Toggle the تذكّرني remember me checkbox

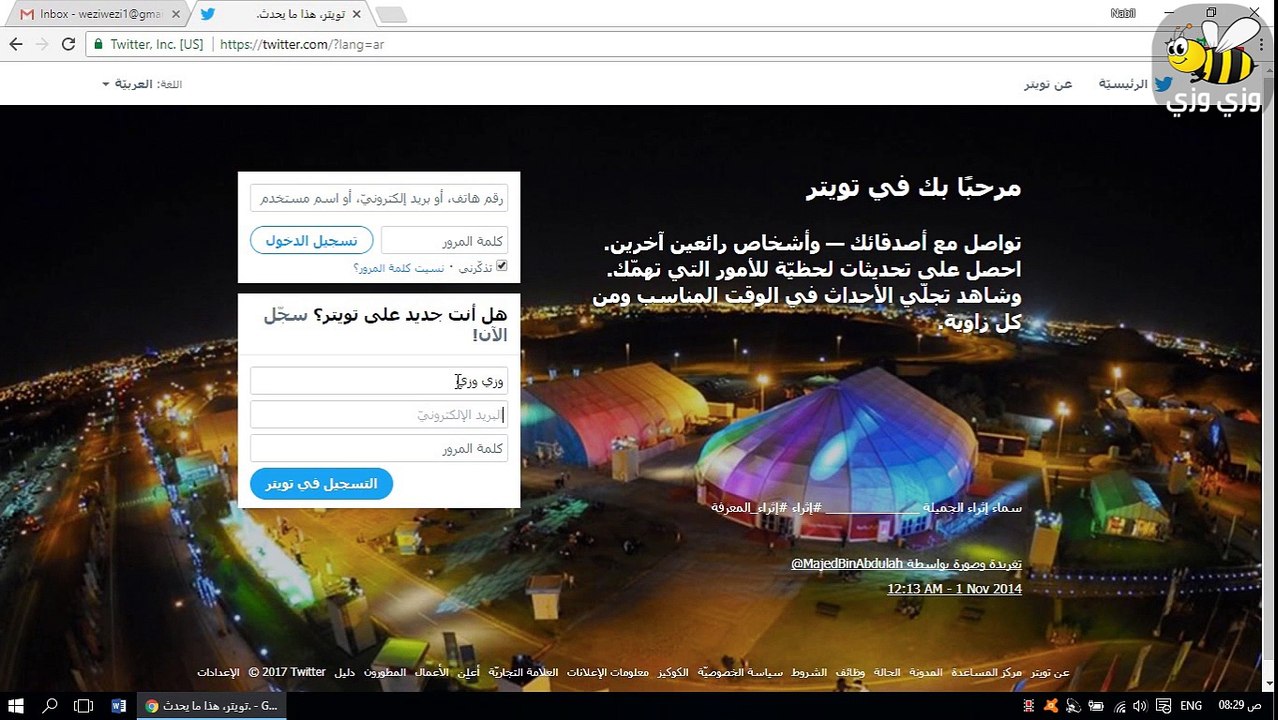502,266
